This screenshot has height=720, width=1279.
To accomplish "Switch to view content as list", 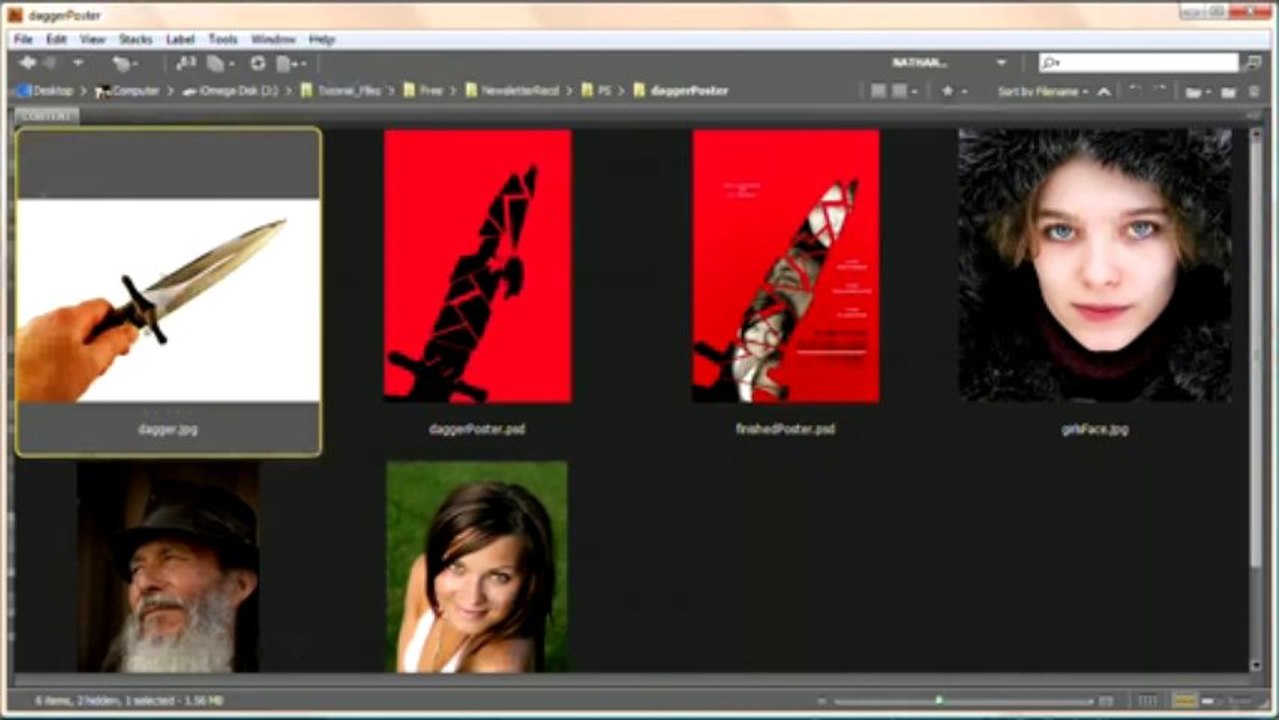I will (1238, 701).
